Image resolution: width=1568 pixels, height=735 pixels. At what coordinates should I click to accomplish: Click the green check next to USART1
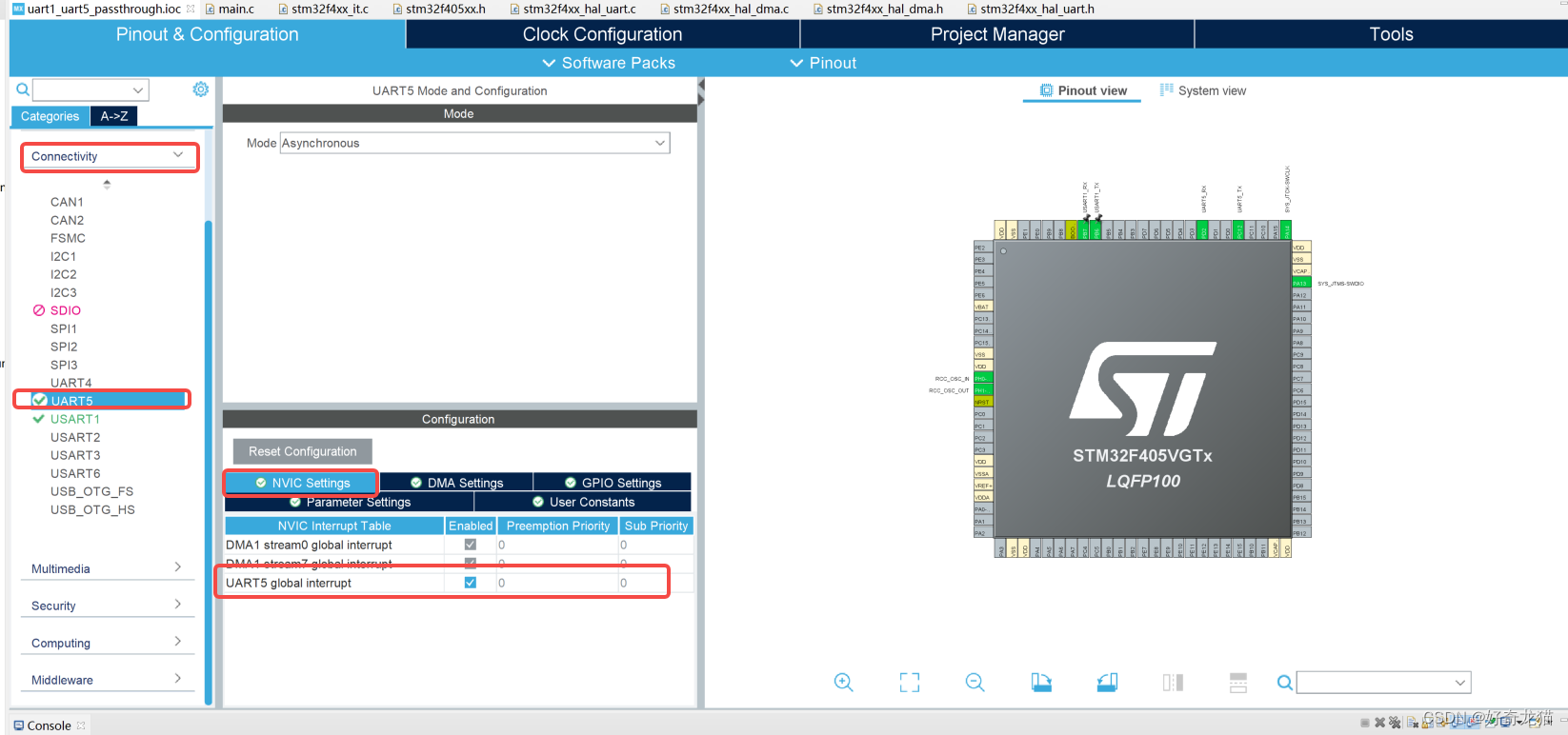point(39,419)
